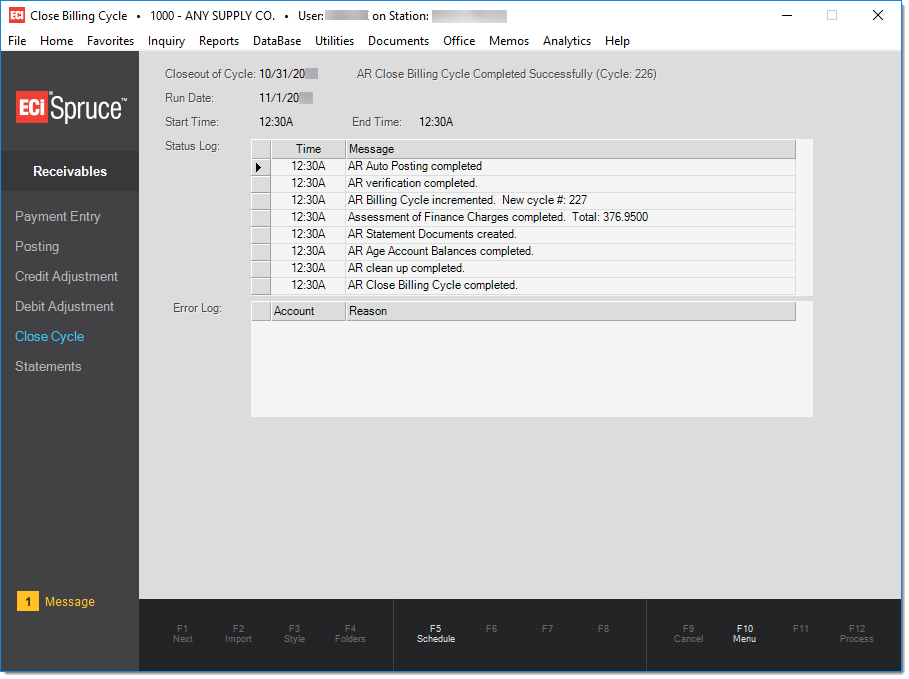Click 'AR Close Billing Cycle Completed Successfully' status text
Viewport: 909px width, 679px height.
pos(506,74)
